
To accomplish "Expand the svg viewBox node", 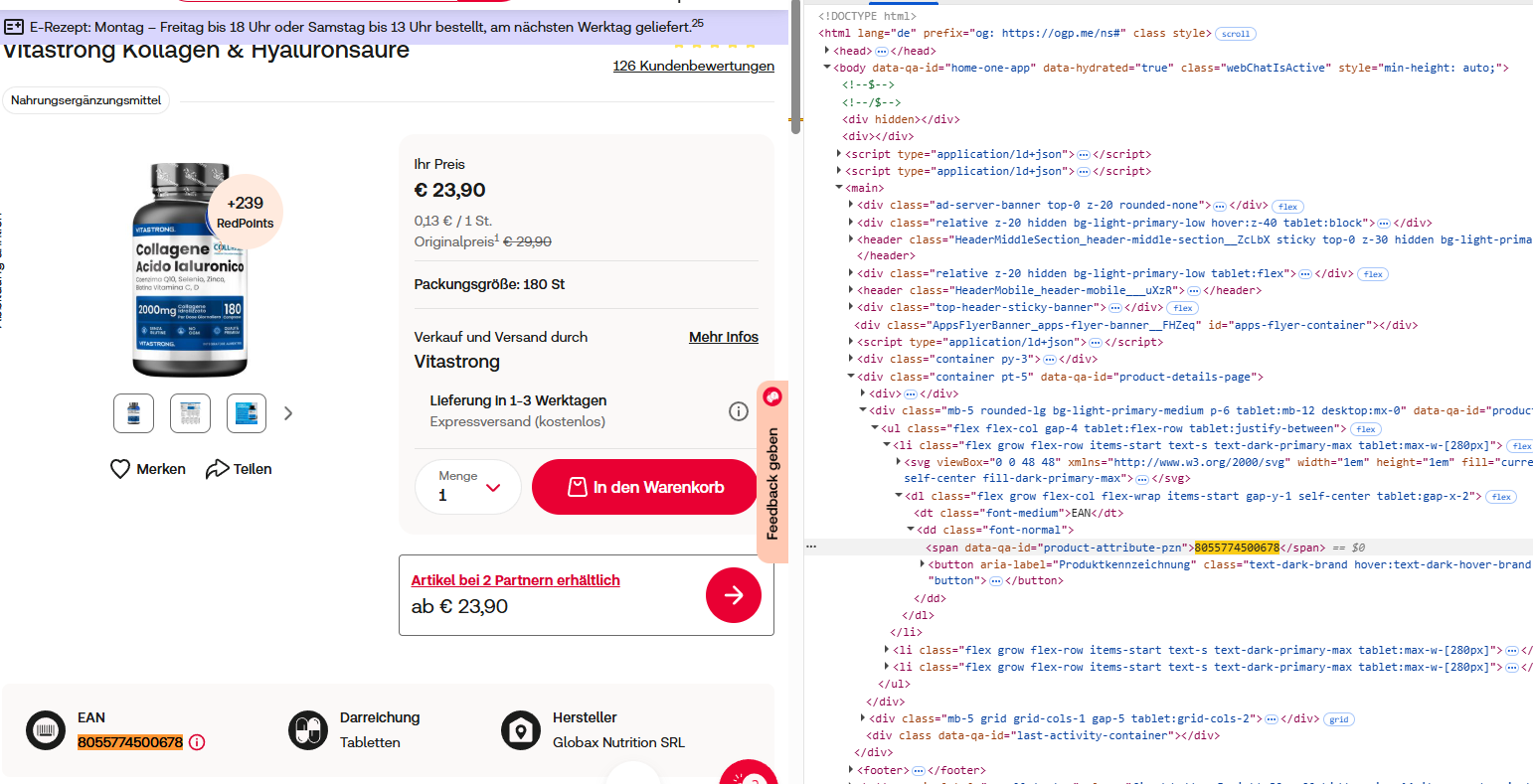I will pos(899,462).
